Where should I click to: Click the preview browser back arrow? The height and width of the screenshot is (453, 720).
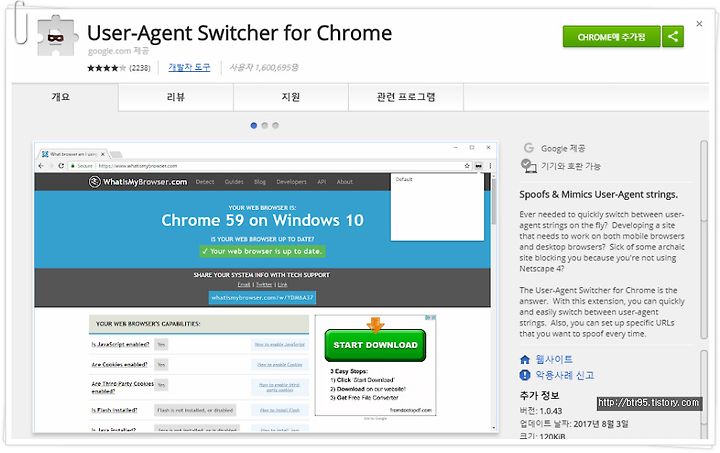[41, 166]
